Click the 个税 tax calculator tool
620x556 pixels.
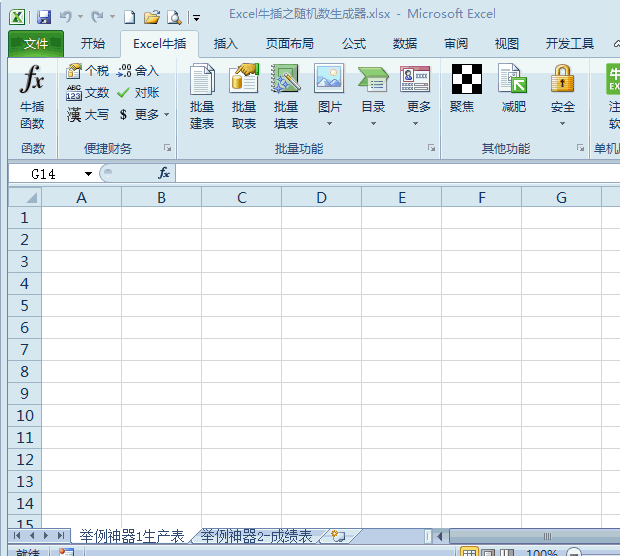coord(88,71)
